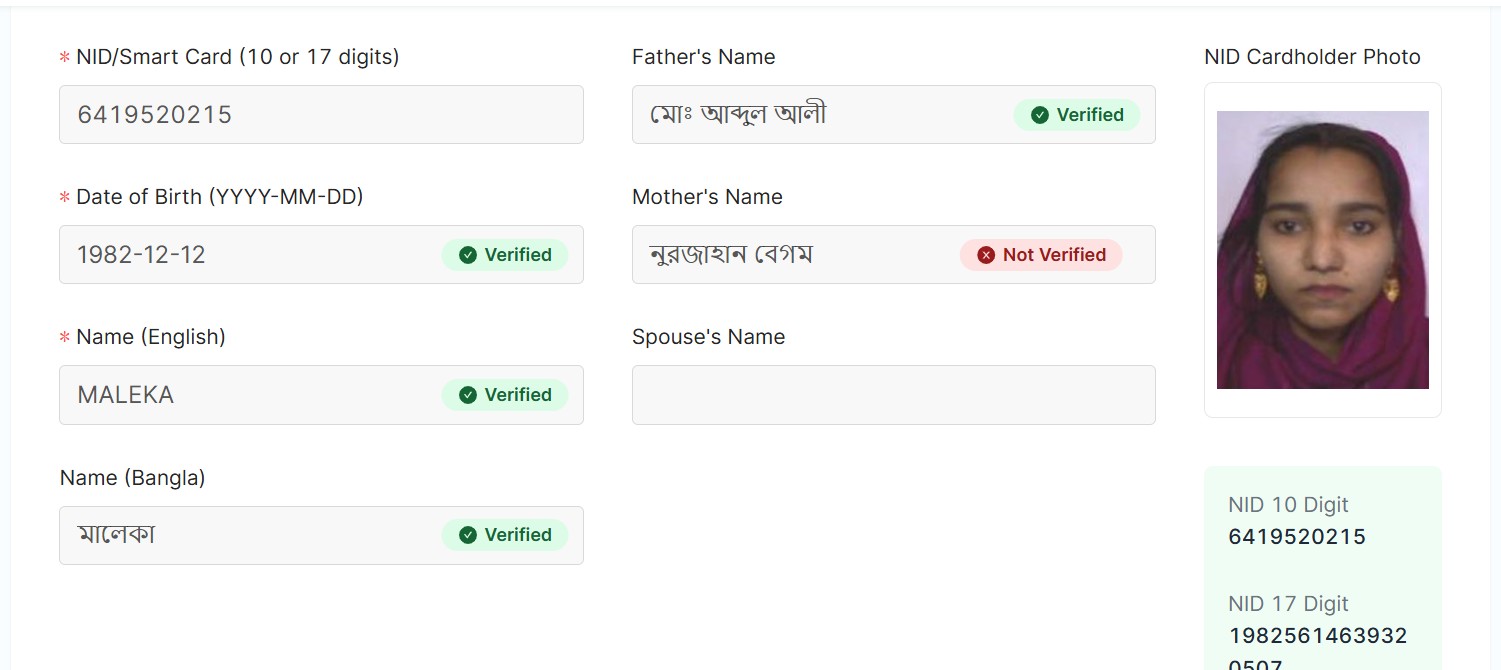This screenshot has height=670, width=1501.
Task: Click the NID Cardholder Photo heading
Action: pyautogui.click(x=1312, y=57)
